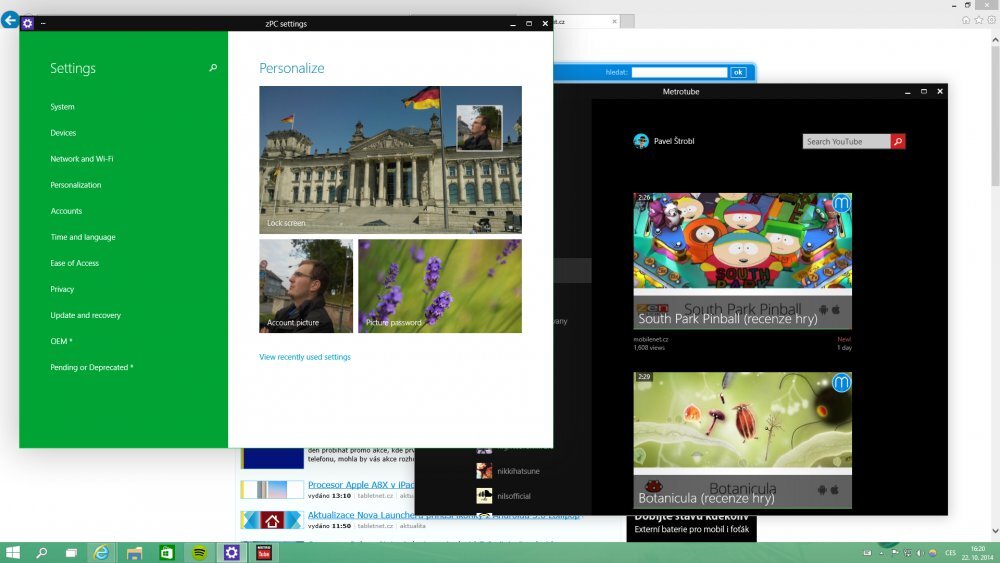Open the touch keyboard tray icon
1000x563 pixels.
click(x=867, y=553)
